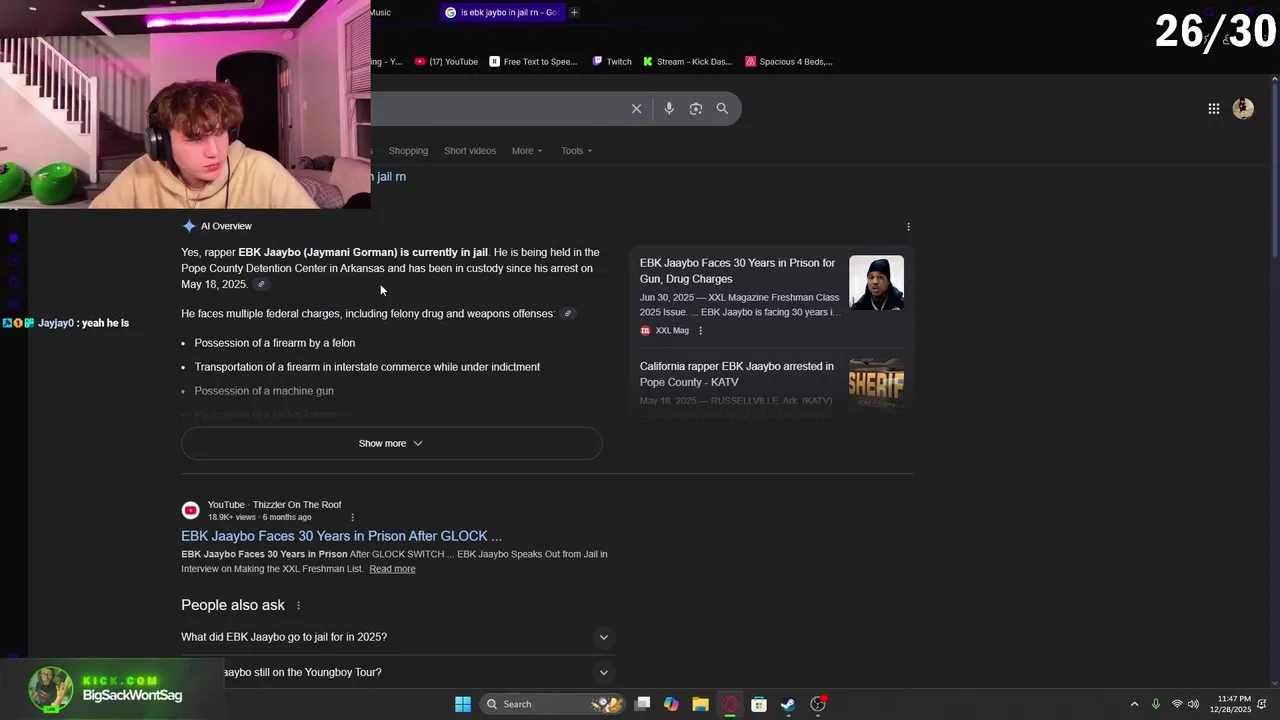Click chat message 'yeah he is' from Jayjay0
The height and width of the screenshot is (720, 1280).
tap(105, 324)
